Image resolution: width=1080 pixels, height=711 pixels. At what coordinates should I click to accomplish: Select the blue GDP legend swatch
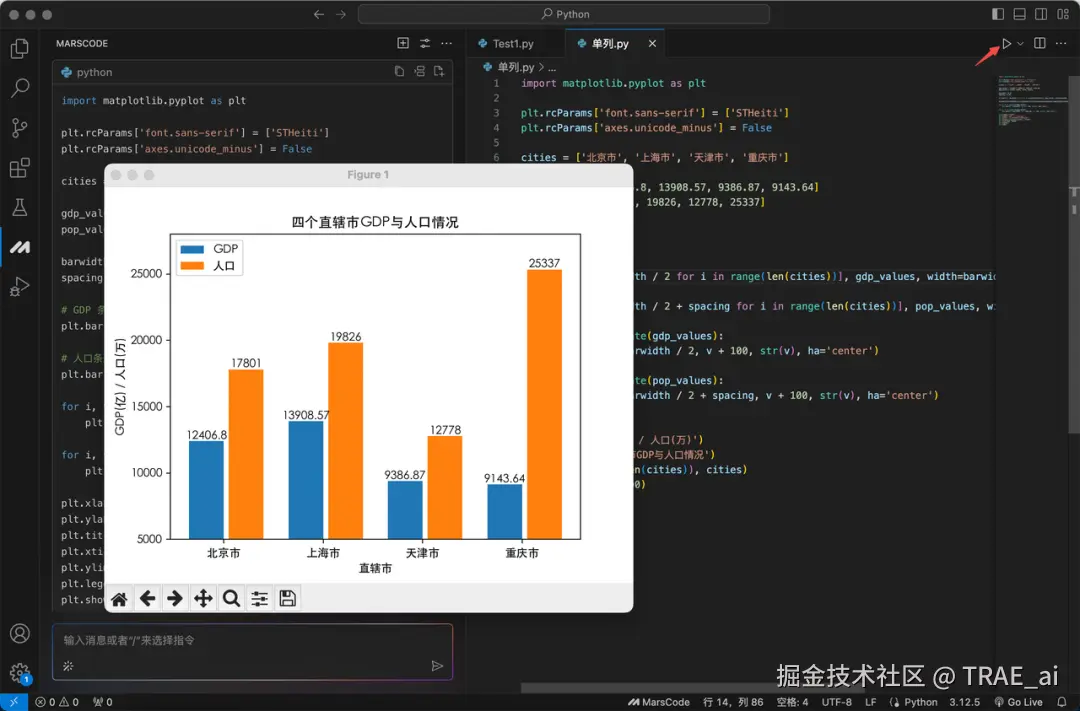pos(192,249)
